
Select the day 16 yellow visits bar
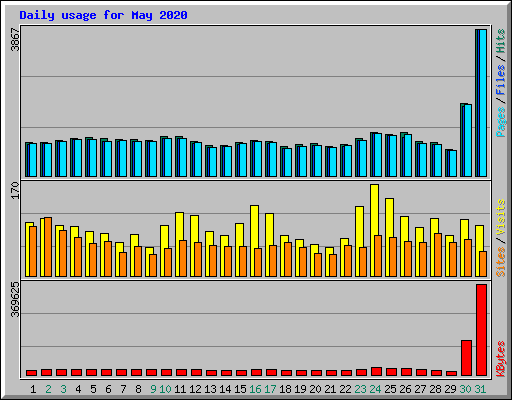point(254,241)
